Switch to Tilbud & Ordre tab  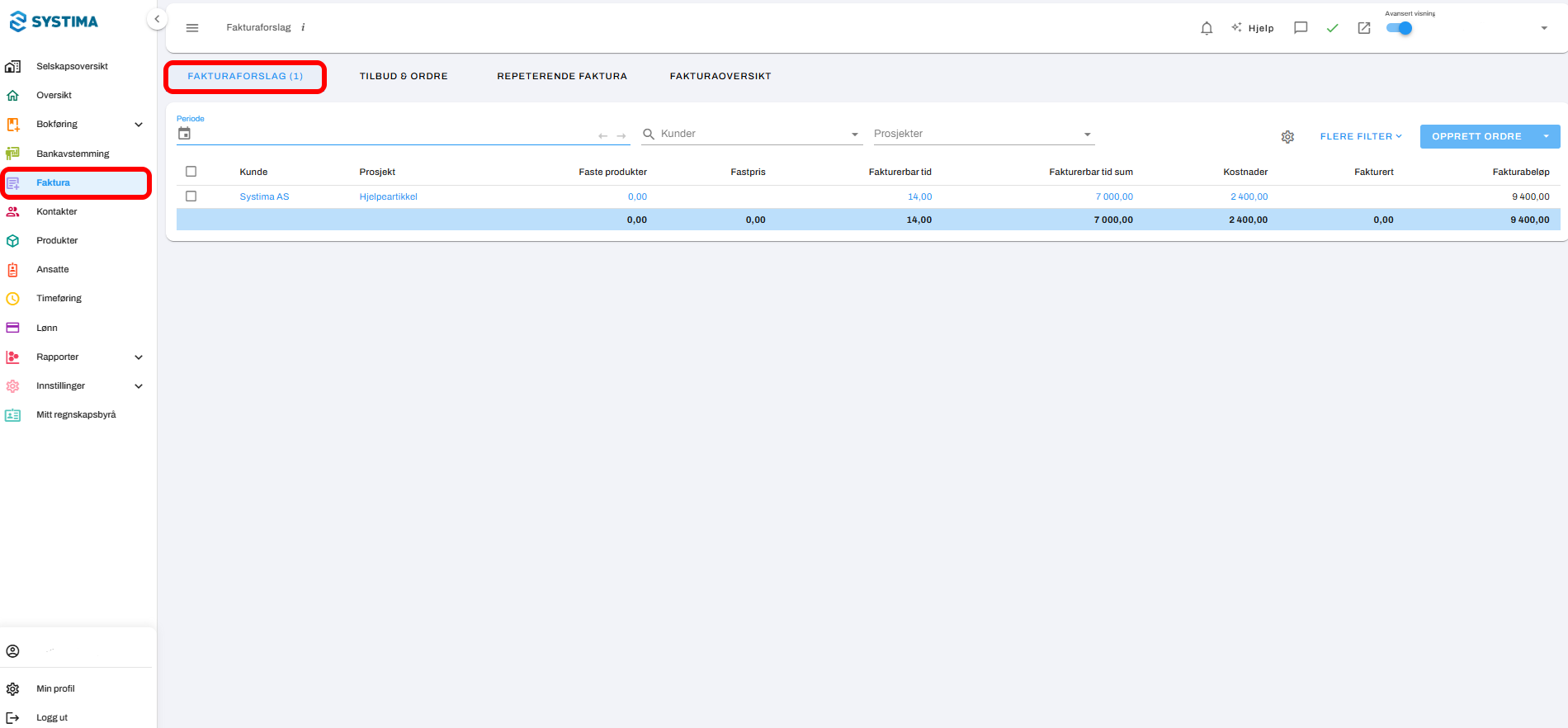pos(404,76)
